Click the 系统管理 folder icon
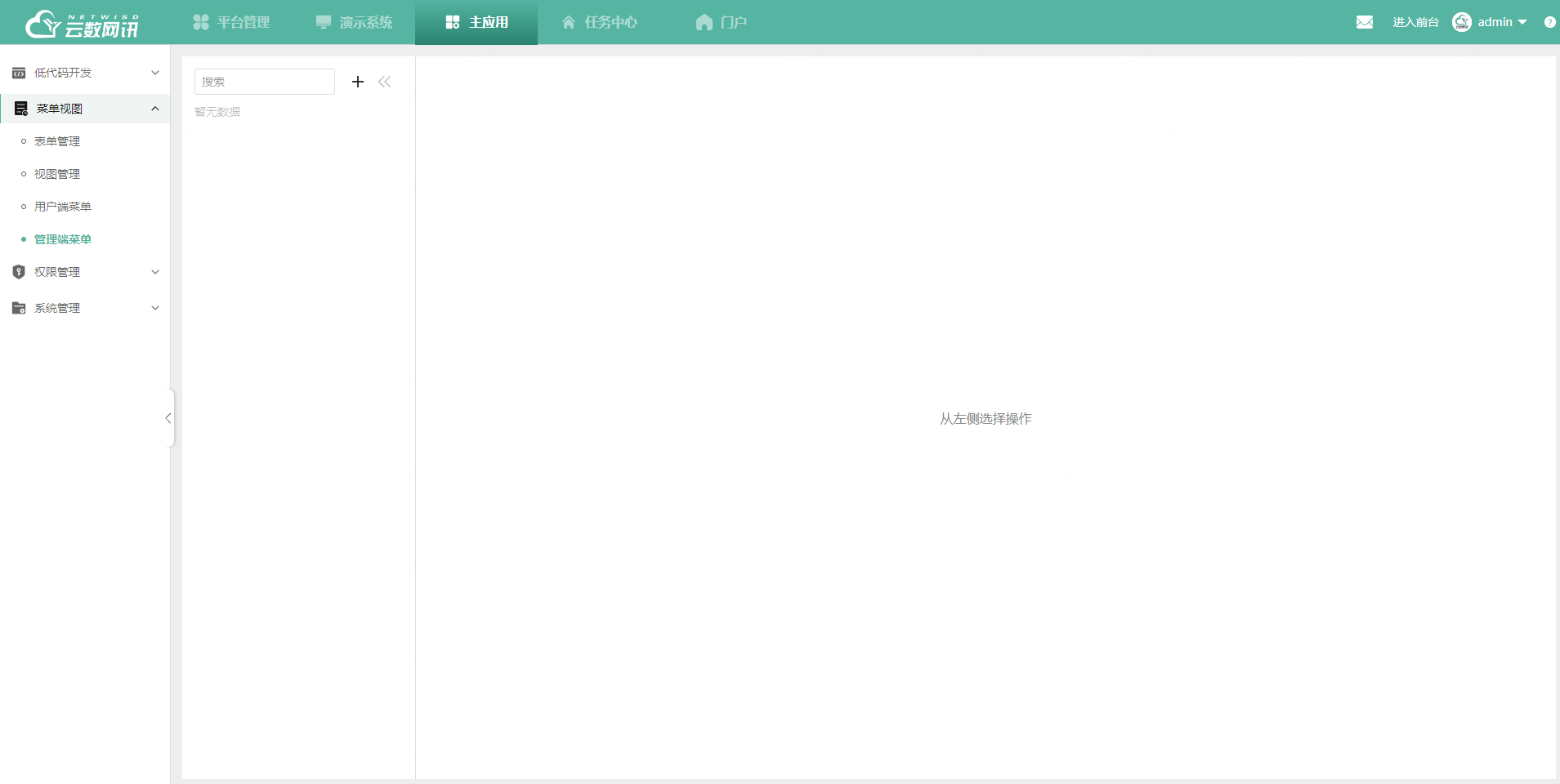The width and height of the screenshot is (1560, 784). [x=19, y=308]
